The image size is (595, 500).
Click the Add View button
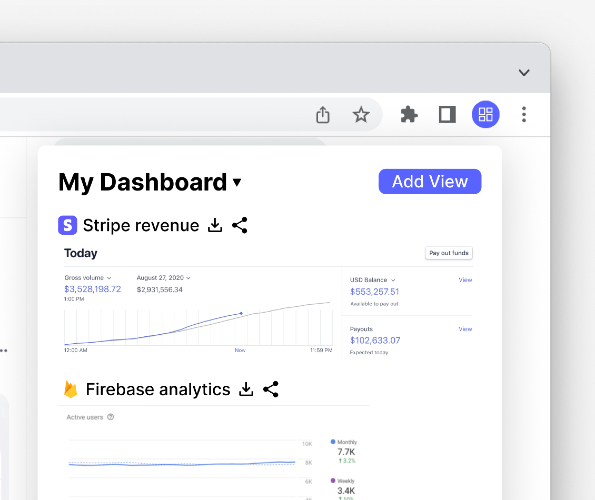pos(430,181)
